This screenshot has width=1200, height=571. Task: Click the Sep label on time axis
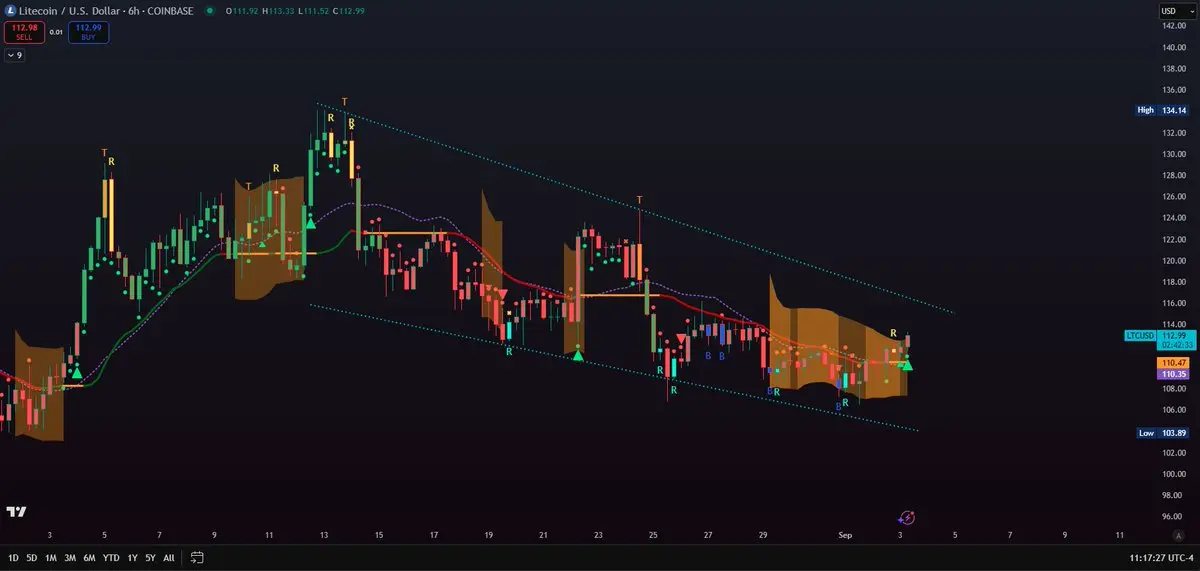coord(847,535)
